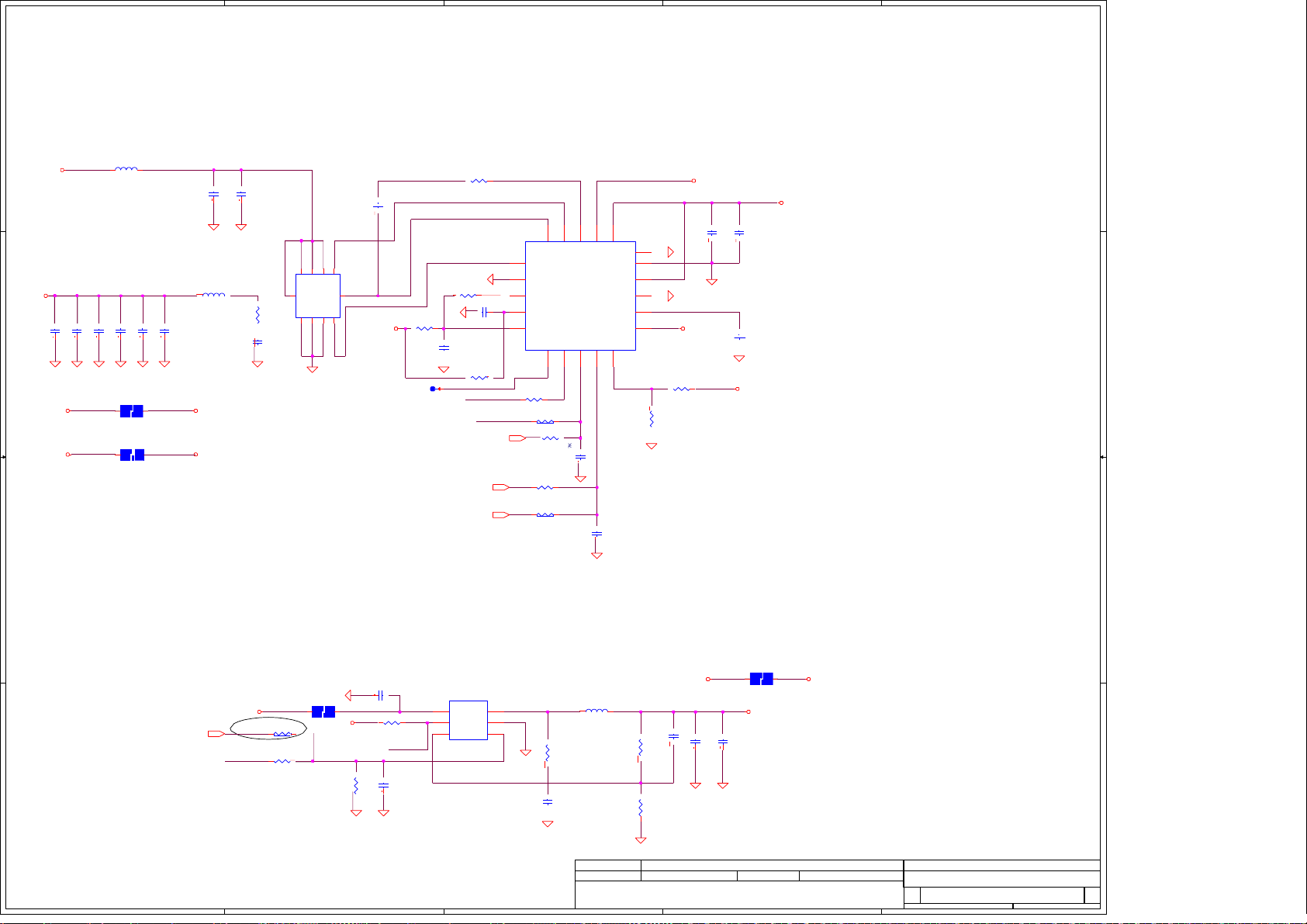
Task: Click the solid blue test point dot
Action: coord(433,389)
